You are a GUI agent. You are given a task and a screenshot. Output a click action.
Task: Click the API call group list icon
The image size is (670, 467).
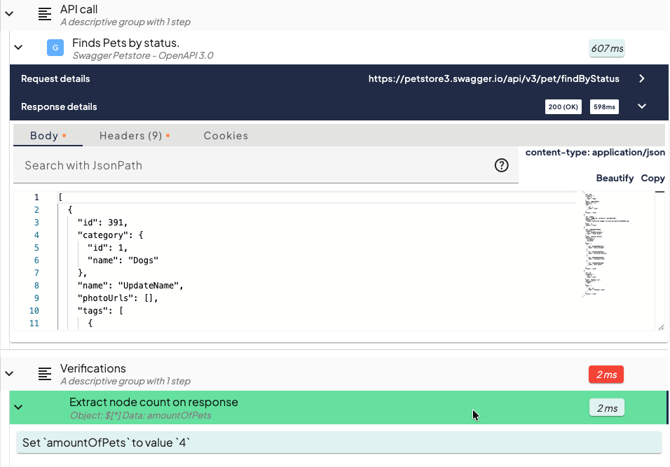pos(44,14)
